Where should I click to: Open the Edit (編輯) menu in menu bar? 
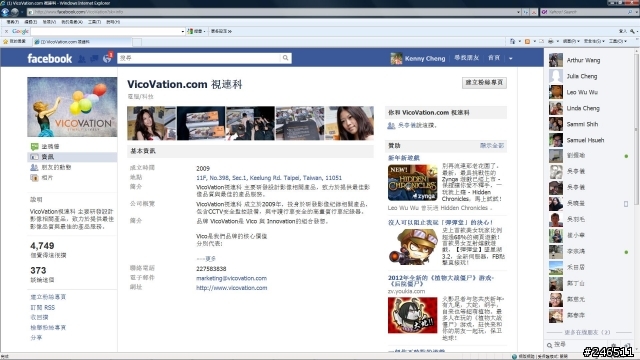31,22
